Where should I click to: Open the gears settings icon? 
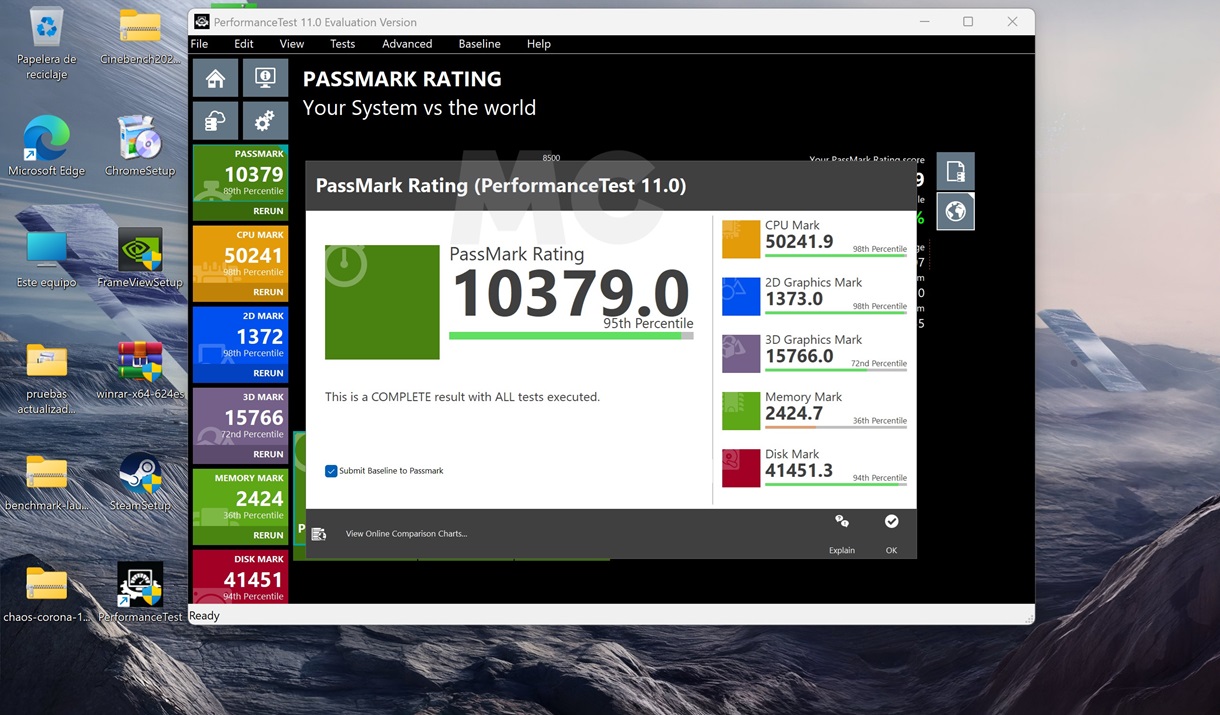pos(265,121)
